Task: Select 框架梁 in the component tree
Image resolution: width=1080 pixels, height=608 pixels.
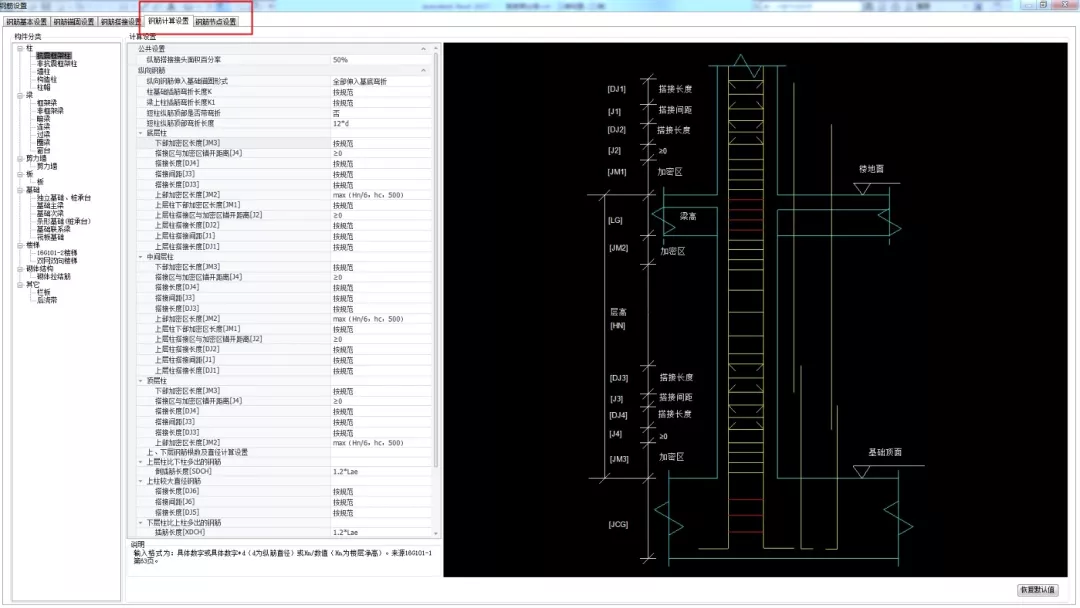Action: click(x=46, y=103)
